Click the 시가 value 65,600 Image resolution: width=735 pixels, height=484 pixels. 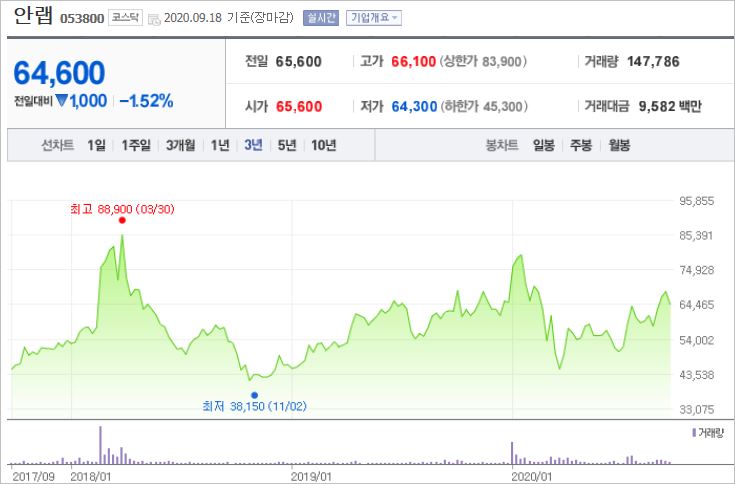pos(299,106)
